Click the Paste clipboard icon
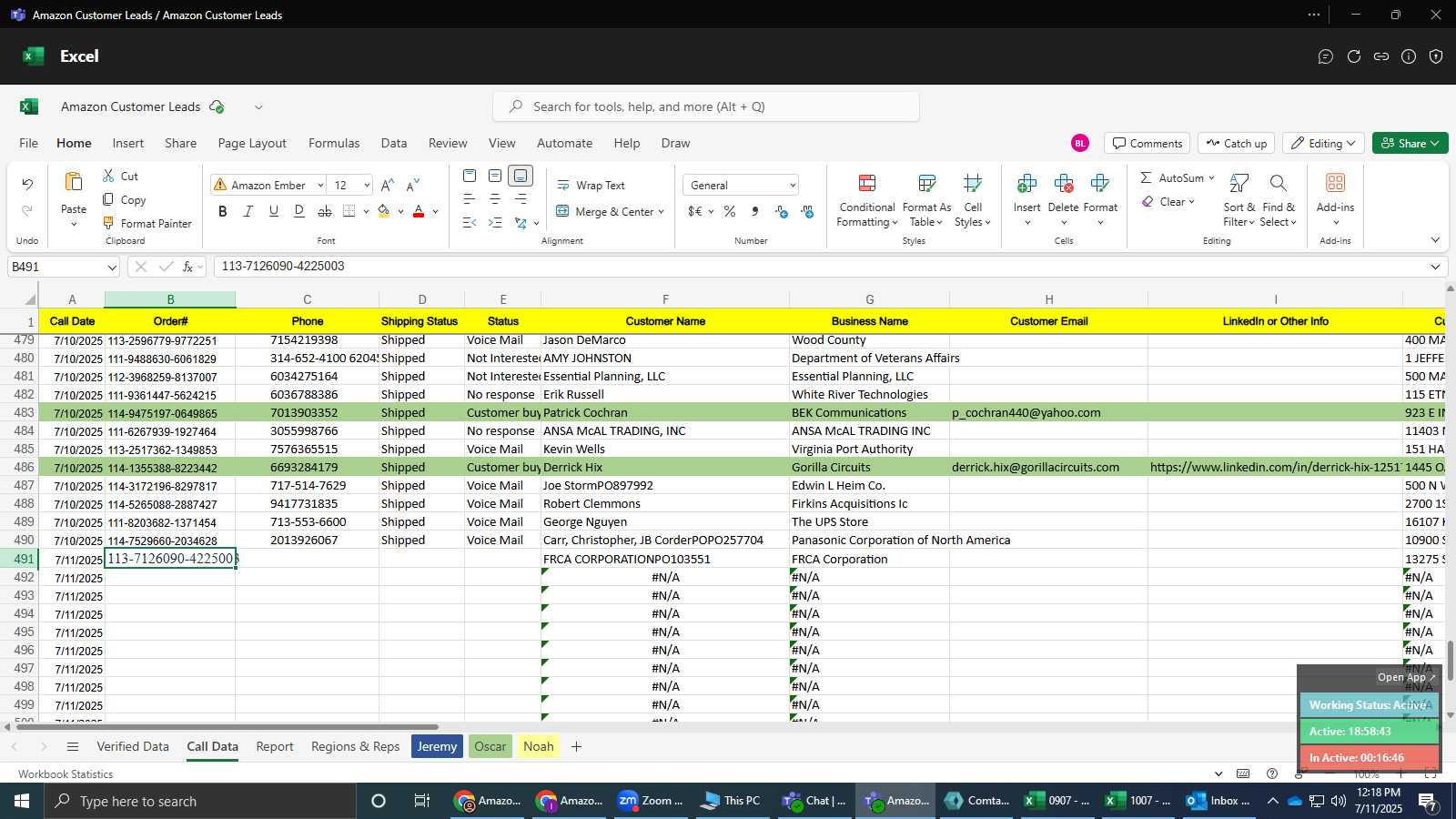Screen dimensions: 1456x819 (x=74, y=183)
